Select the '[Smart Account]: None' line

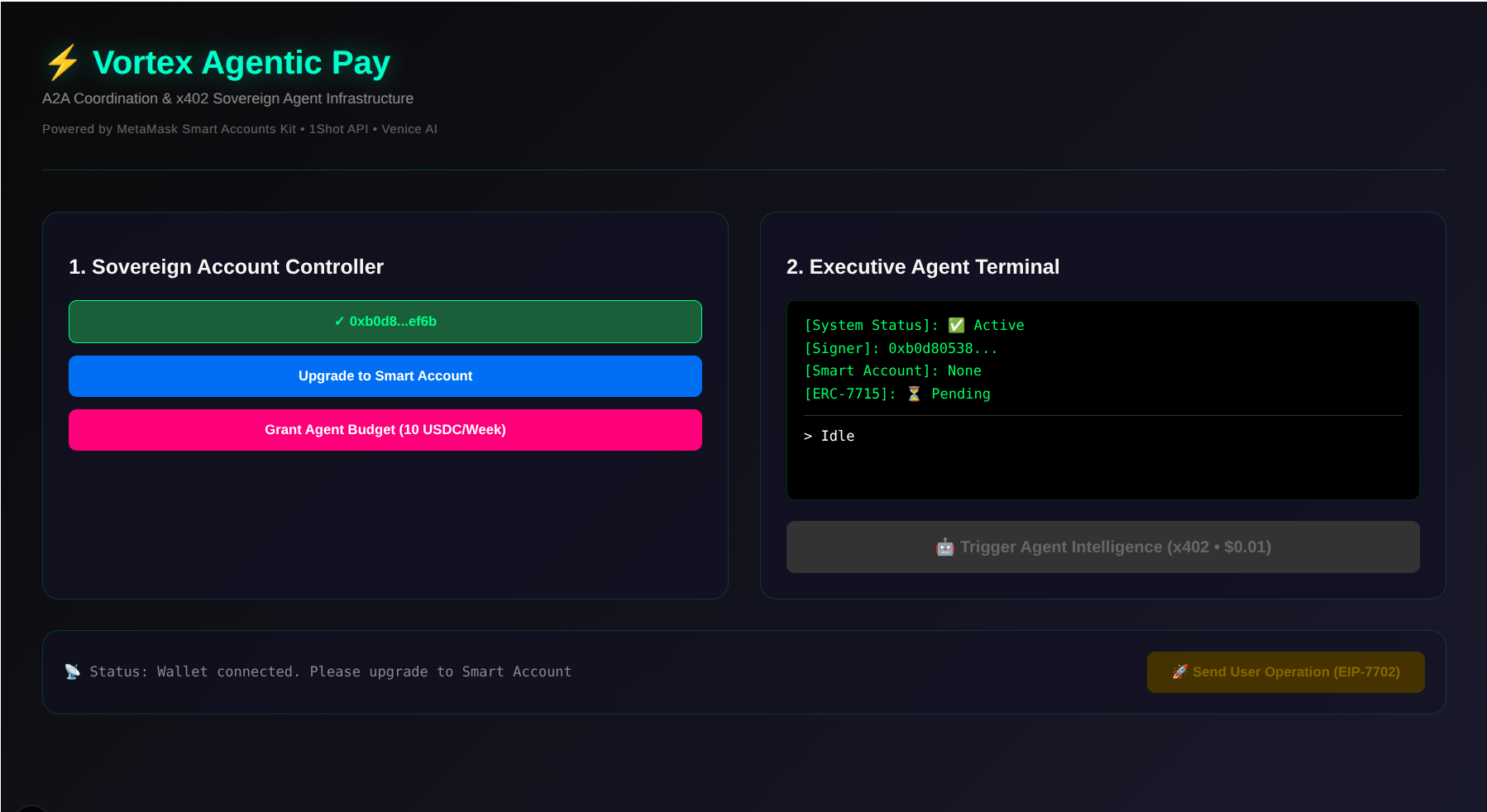pyautogui.click(x=892, y=370)
